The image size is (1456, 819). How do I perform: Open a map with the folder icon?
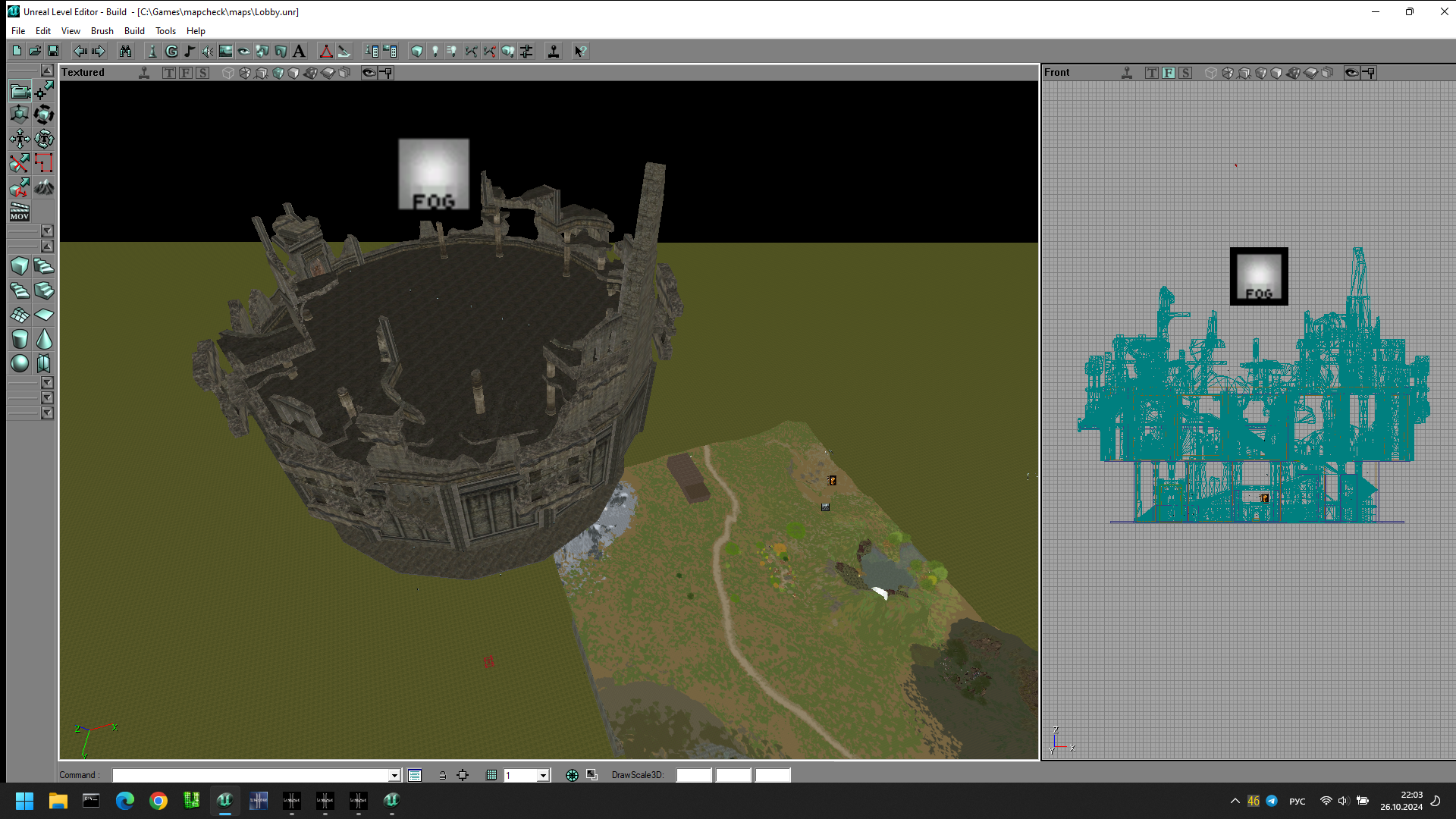(35, 51)
